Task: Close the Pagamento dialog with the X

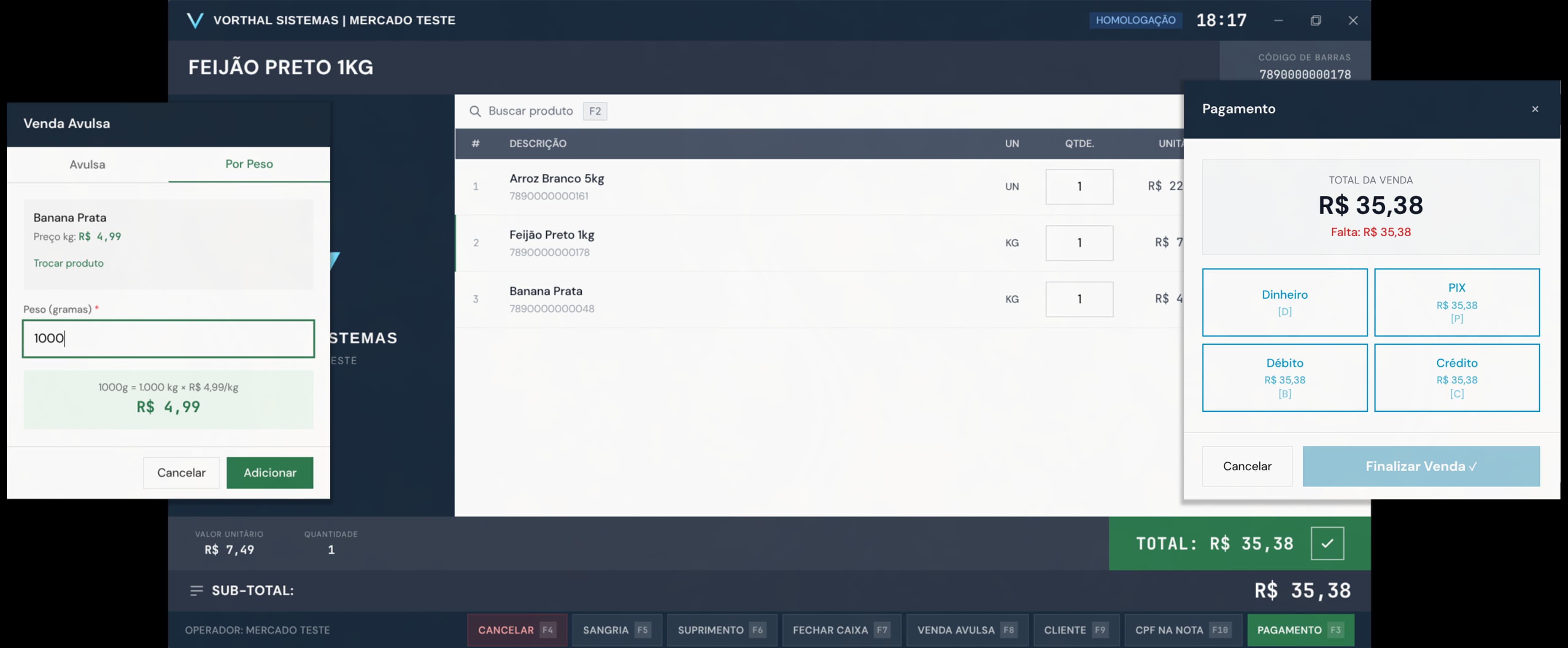Action: pos(1535,109)
